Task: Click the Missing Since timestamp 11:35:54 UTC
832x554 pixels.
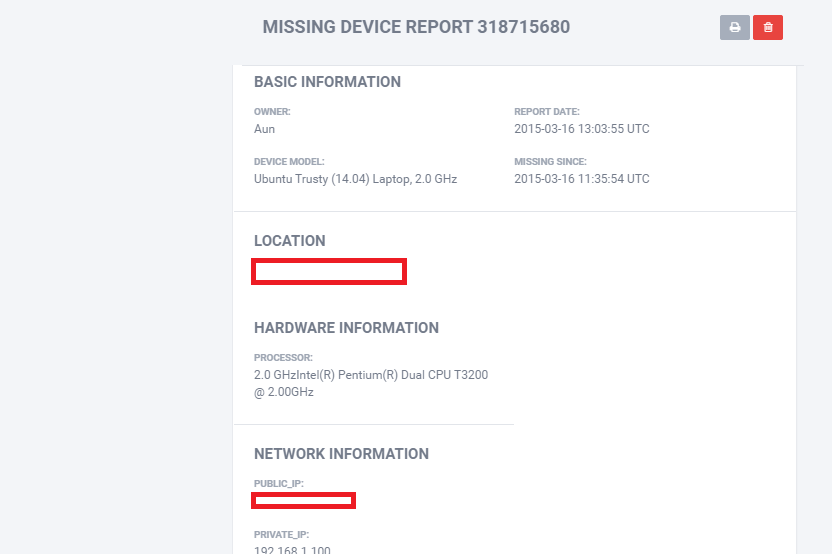Action: point(582,179)
